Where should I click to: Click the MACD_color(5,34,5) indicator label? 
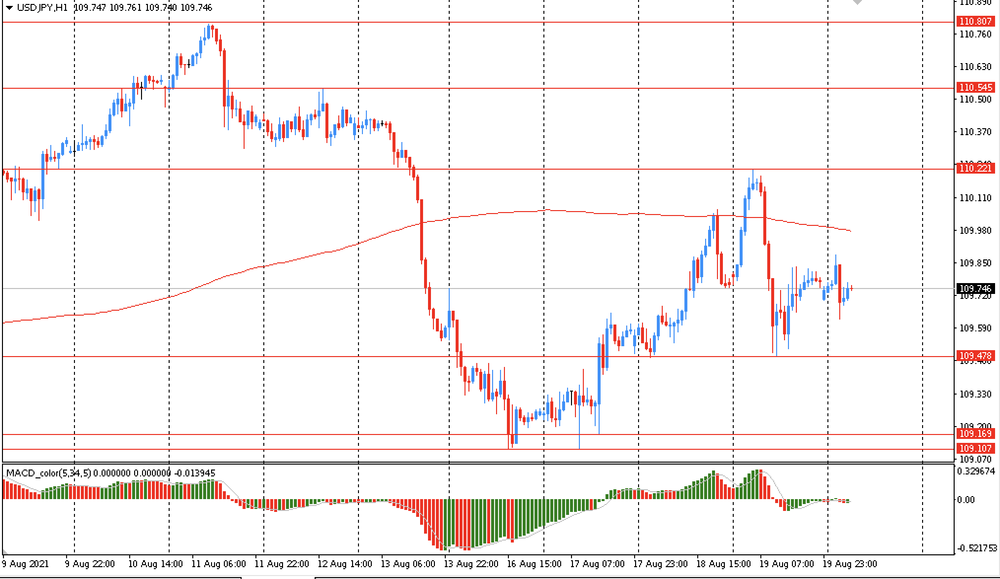click(49, 473)
